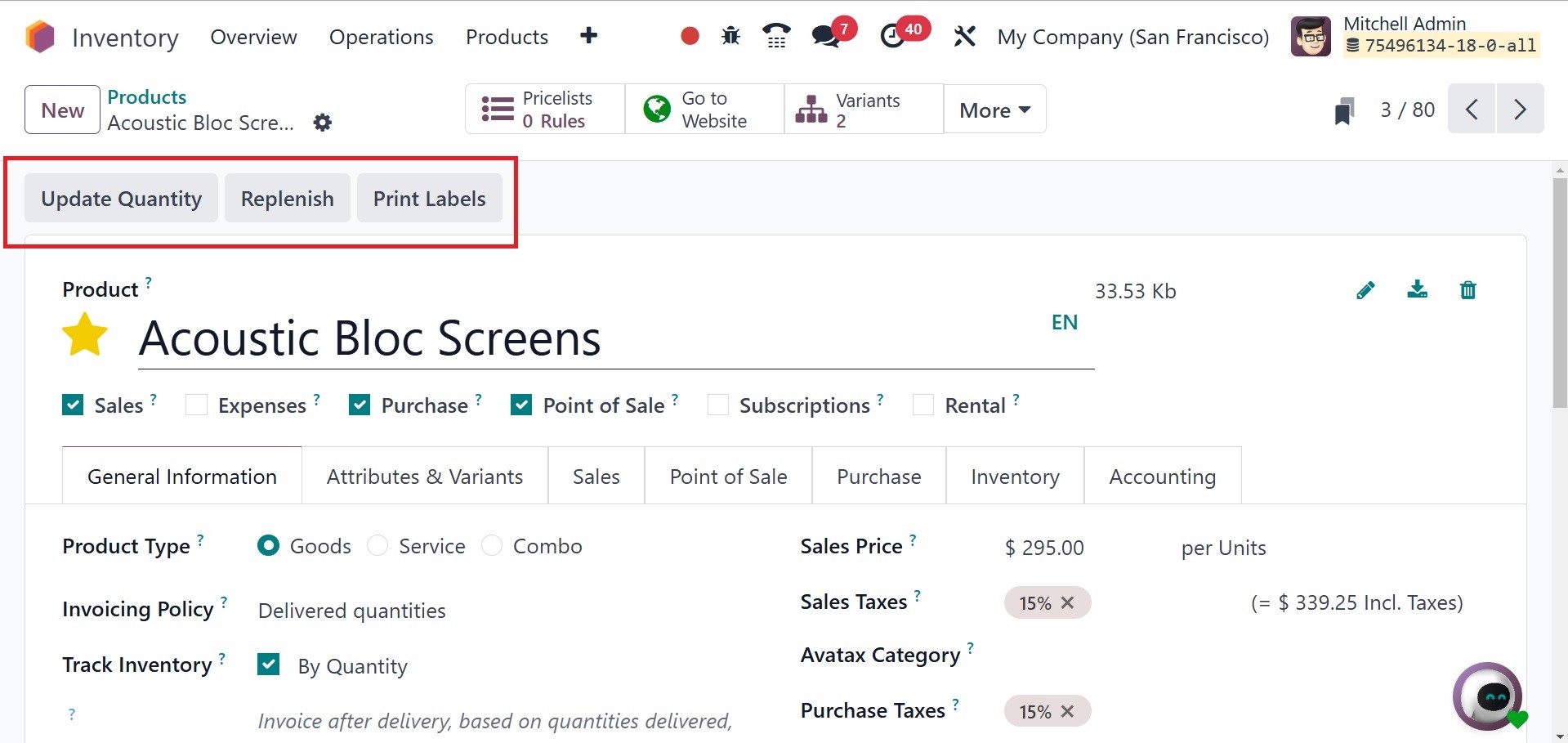
Task: Click the pencil edit image icon
Action: tap(1365, 290)
